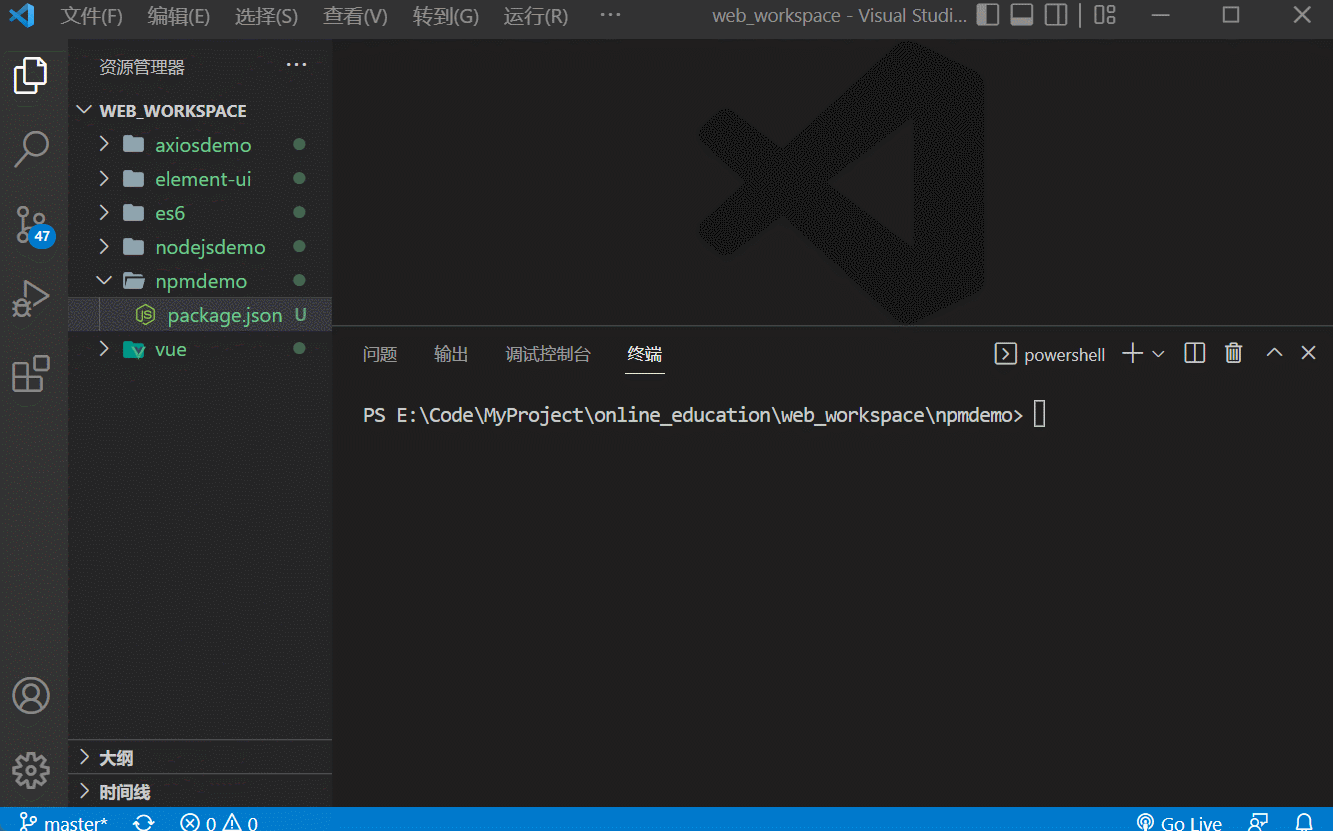Image resolution: width=1333 pixels, height=831 pixels.
Task: Open the menu bar overflow ellipsis
Action: click(609, 16)
